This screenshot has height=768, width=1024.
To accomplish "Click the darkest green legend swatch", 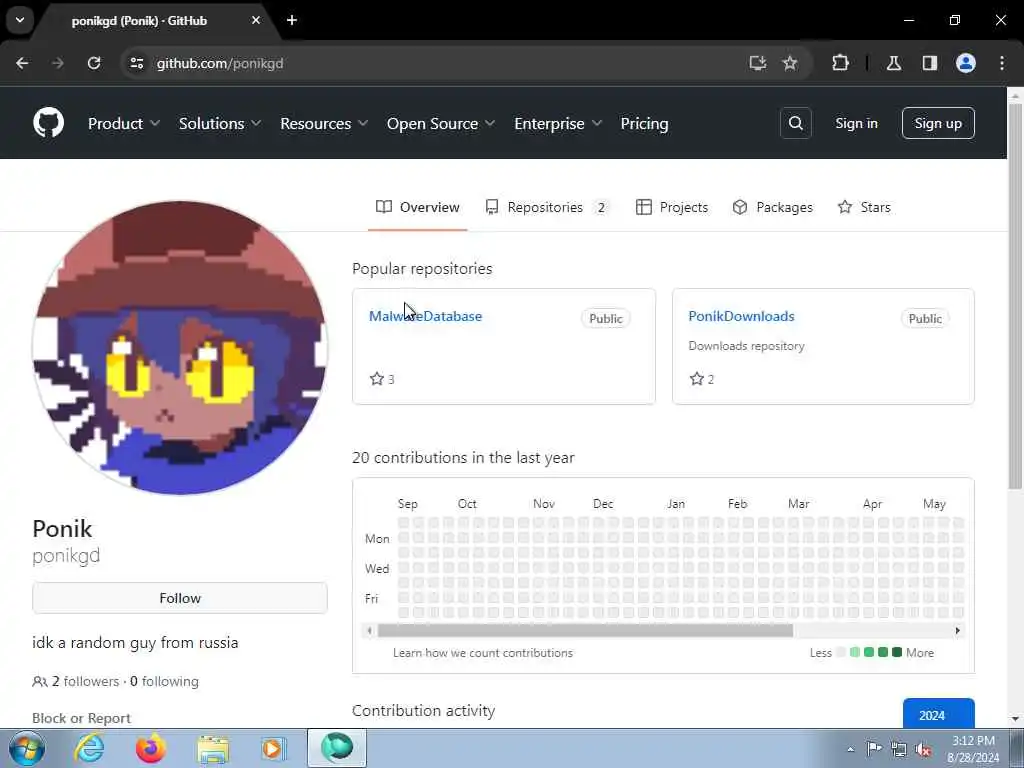I will pyautogui.click(x=897, y=652).
